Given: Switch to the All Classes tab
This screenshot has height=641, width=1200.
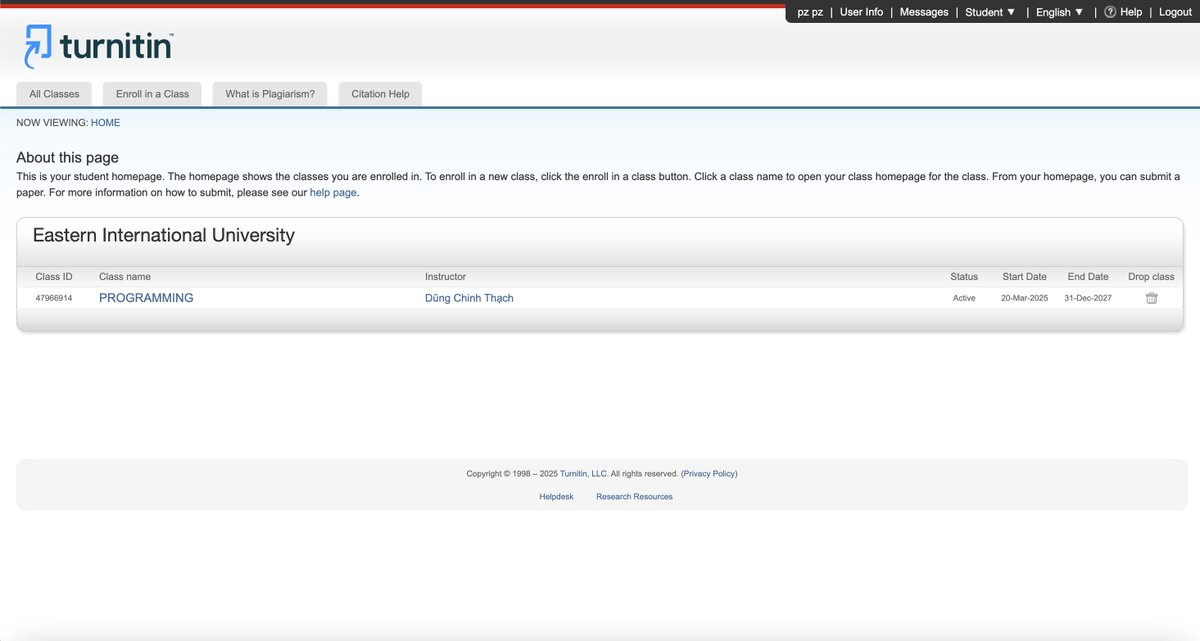Looking at the screenshot, I should coord(54,94).
